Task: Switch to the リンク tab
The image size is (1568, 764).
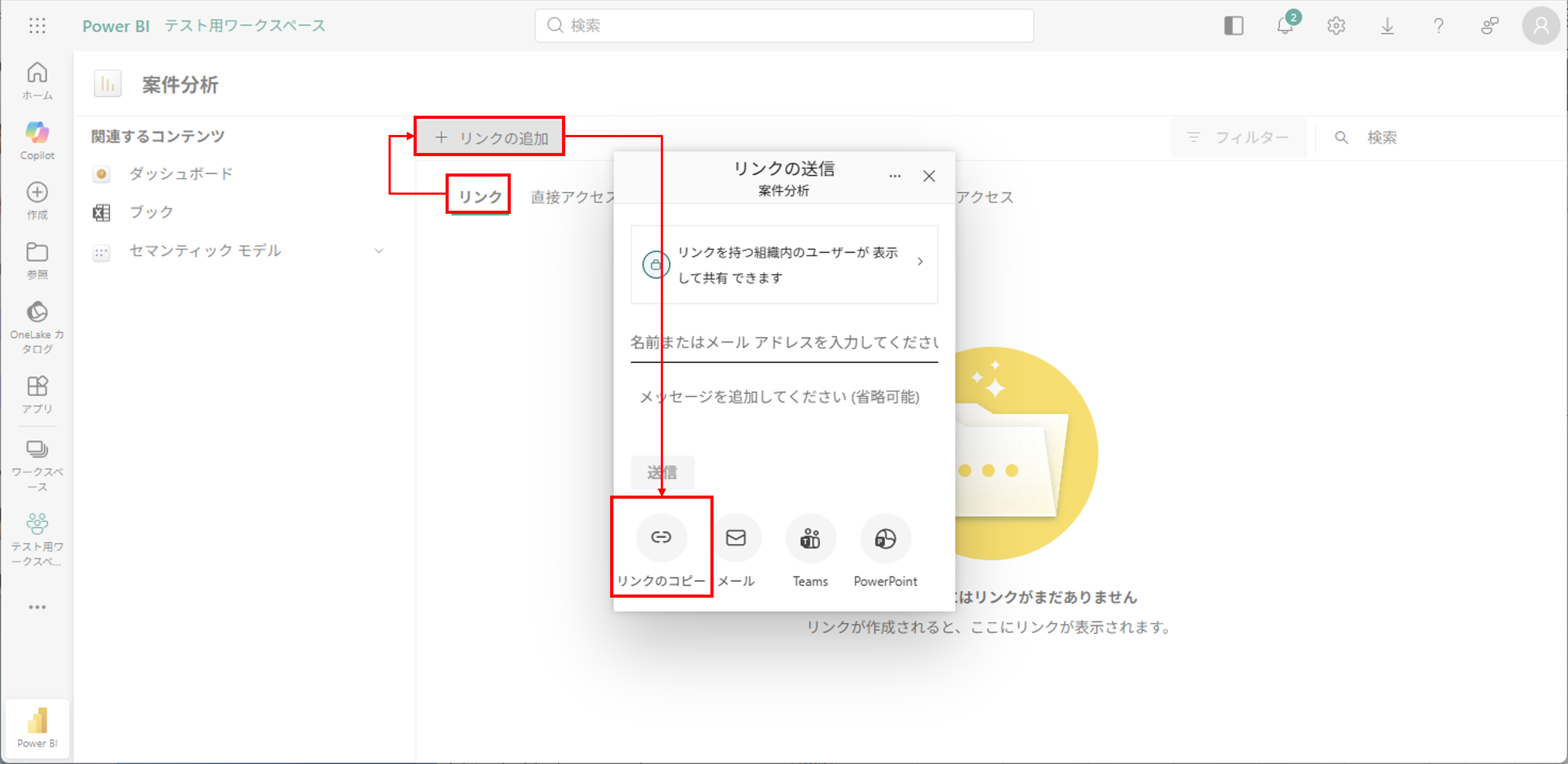Action: pyautogui.click(x=480, y=196)
